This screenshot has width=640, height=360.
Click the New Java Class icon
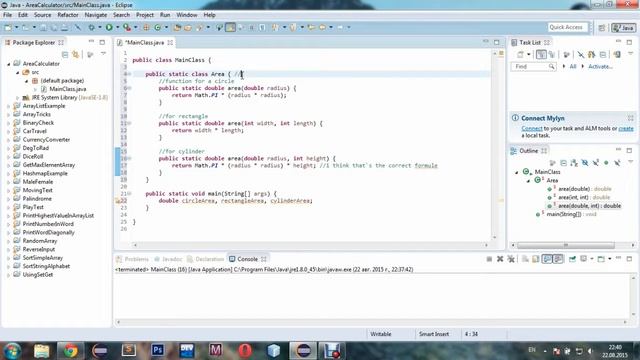[x=158, y=27]
